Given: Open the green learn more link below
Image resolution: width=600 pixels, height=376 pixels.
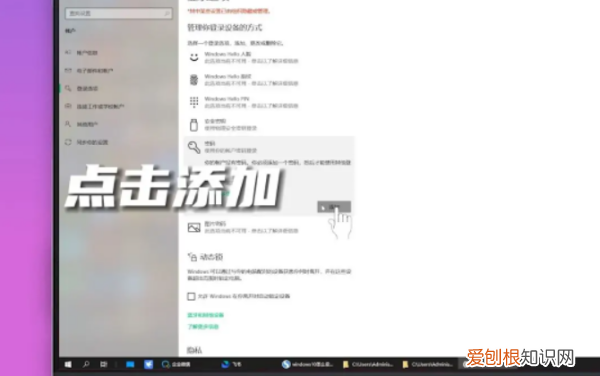Looking at the screenshot, I should coord(203,327).
